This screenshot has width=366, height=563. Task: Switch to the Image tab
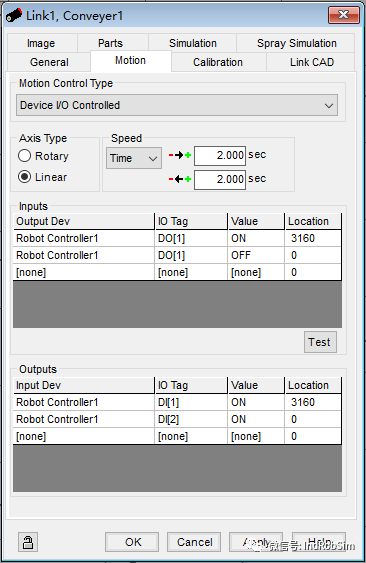(x=41, y=43)
